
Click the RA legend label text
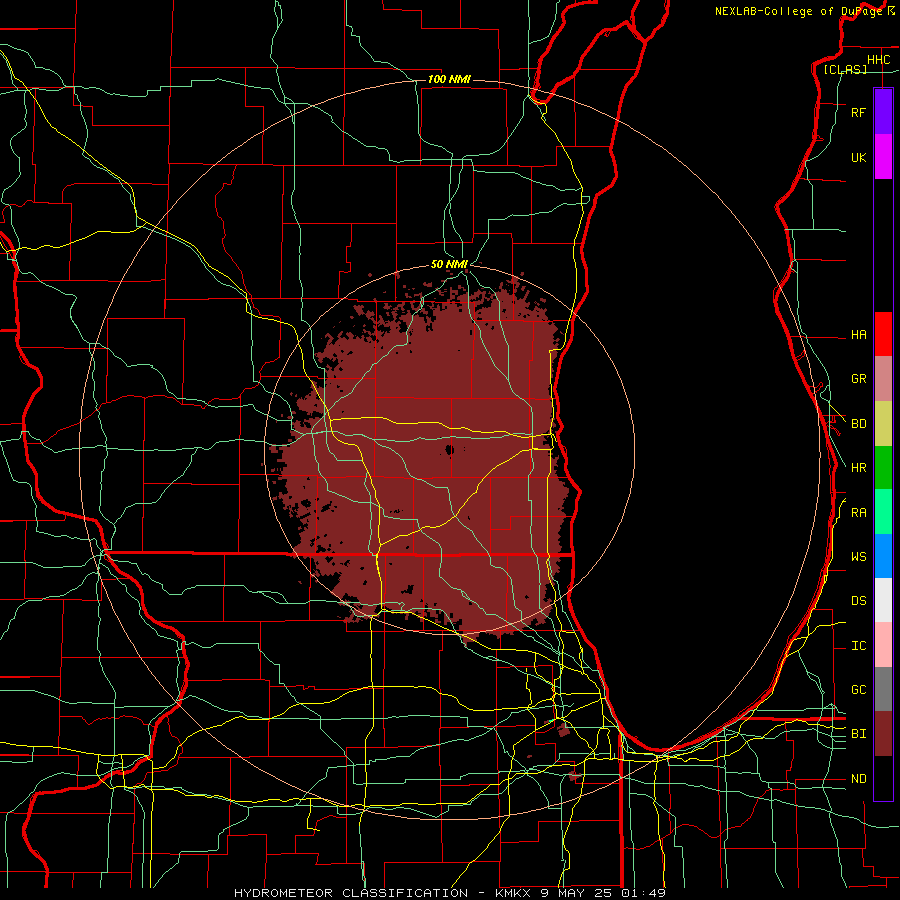858,513
